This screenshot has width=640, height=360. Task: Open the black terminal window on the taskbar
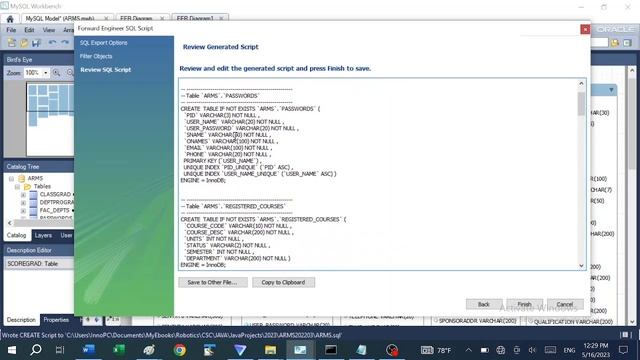[331, 350]
